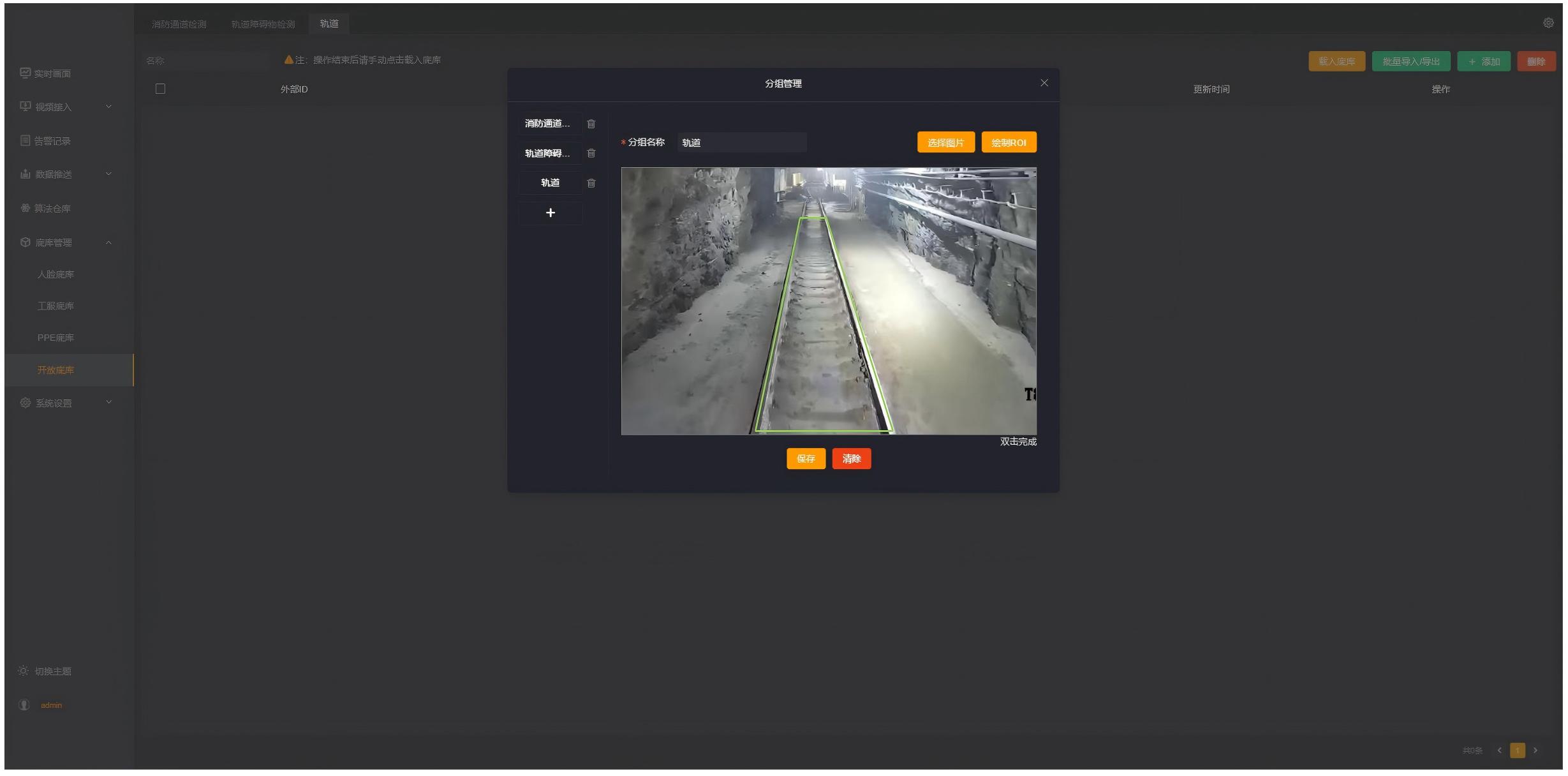Clear the ROI with 清除 button
The height and width of the screenshot is (776, 1568).
[x=852, y=459]
